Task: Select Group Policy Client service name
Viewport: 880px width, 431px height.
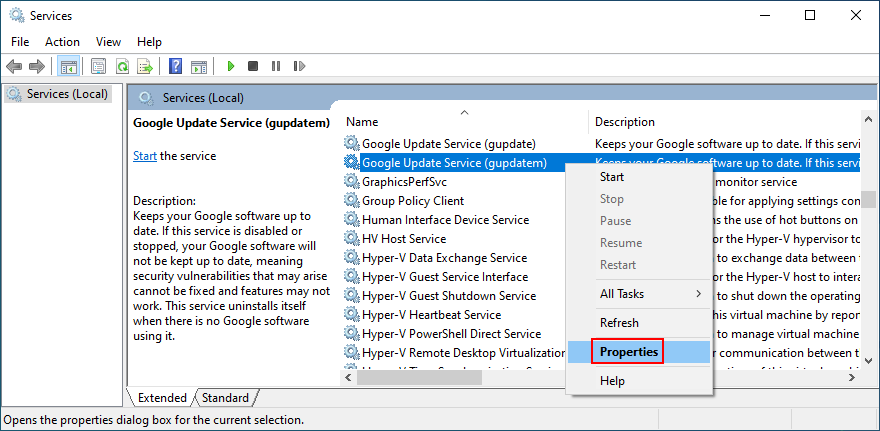Action: point(413,201)
